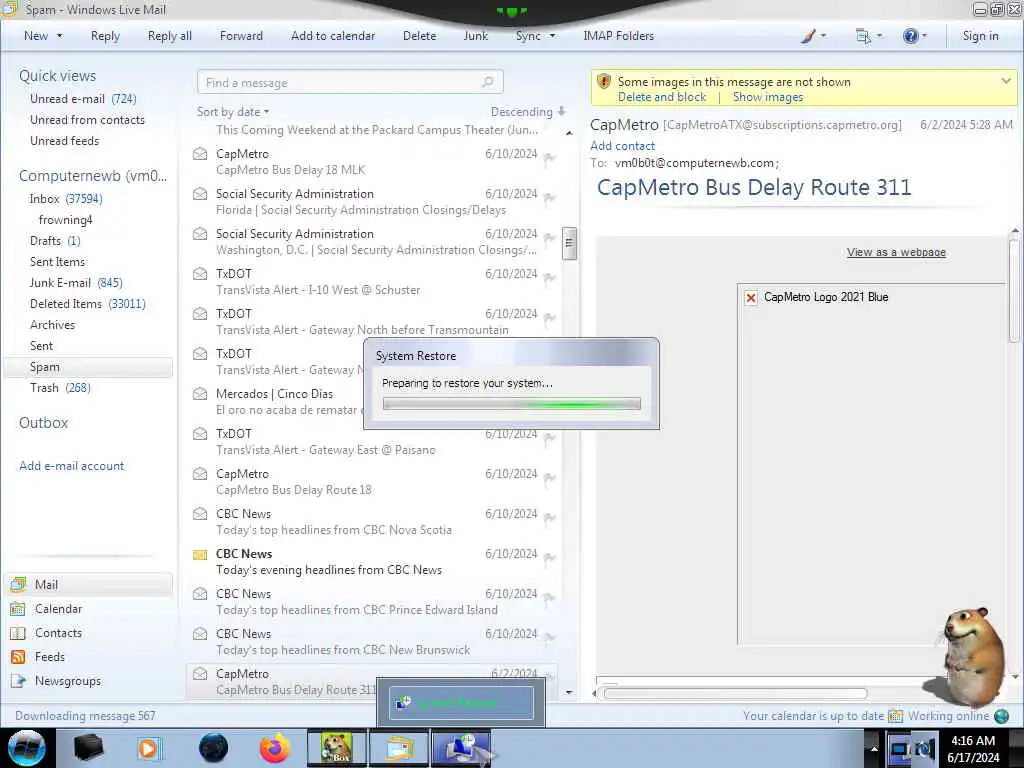
Task: Click envelope icon of Mercados Cinco Días message
Action: point(200,394)
